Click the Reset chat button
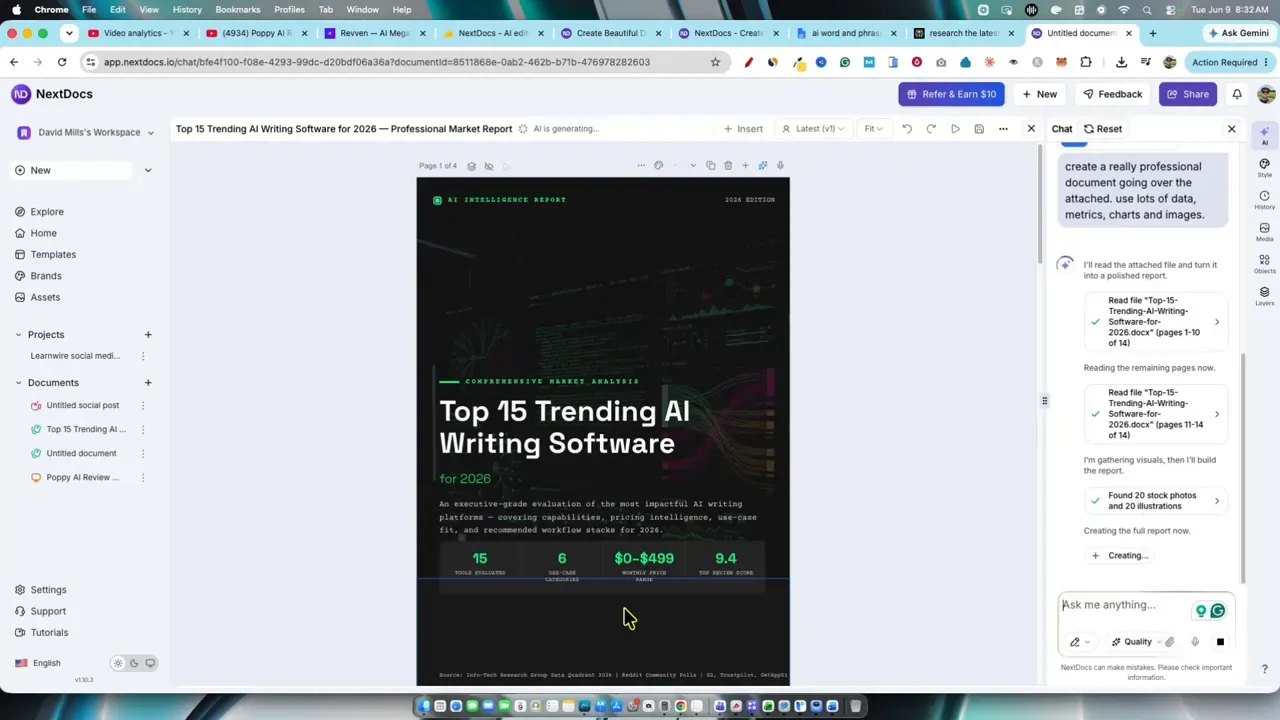This screenshot has height=720, width=1280. (1103, 129)
